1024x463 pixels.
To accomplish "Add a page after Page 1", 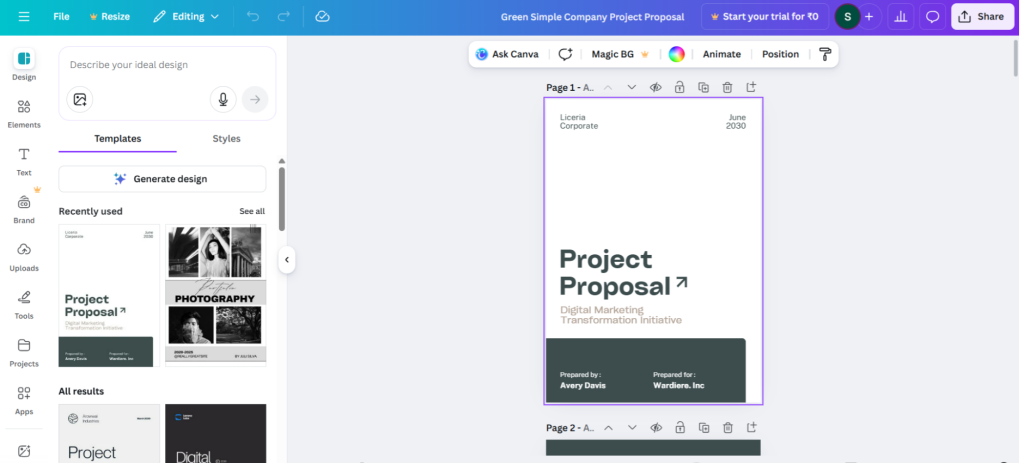I will [751, 87].
